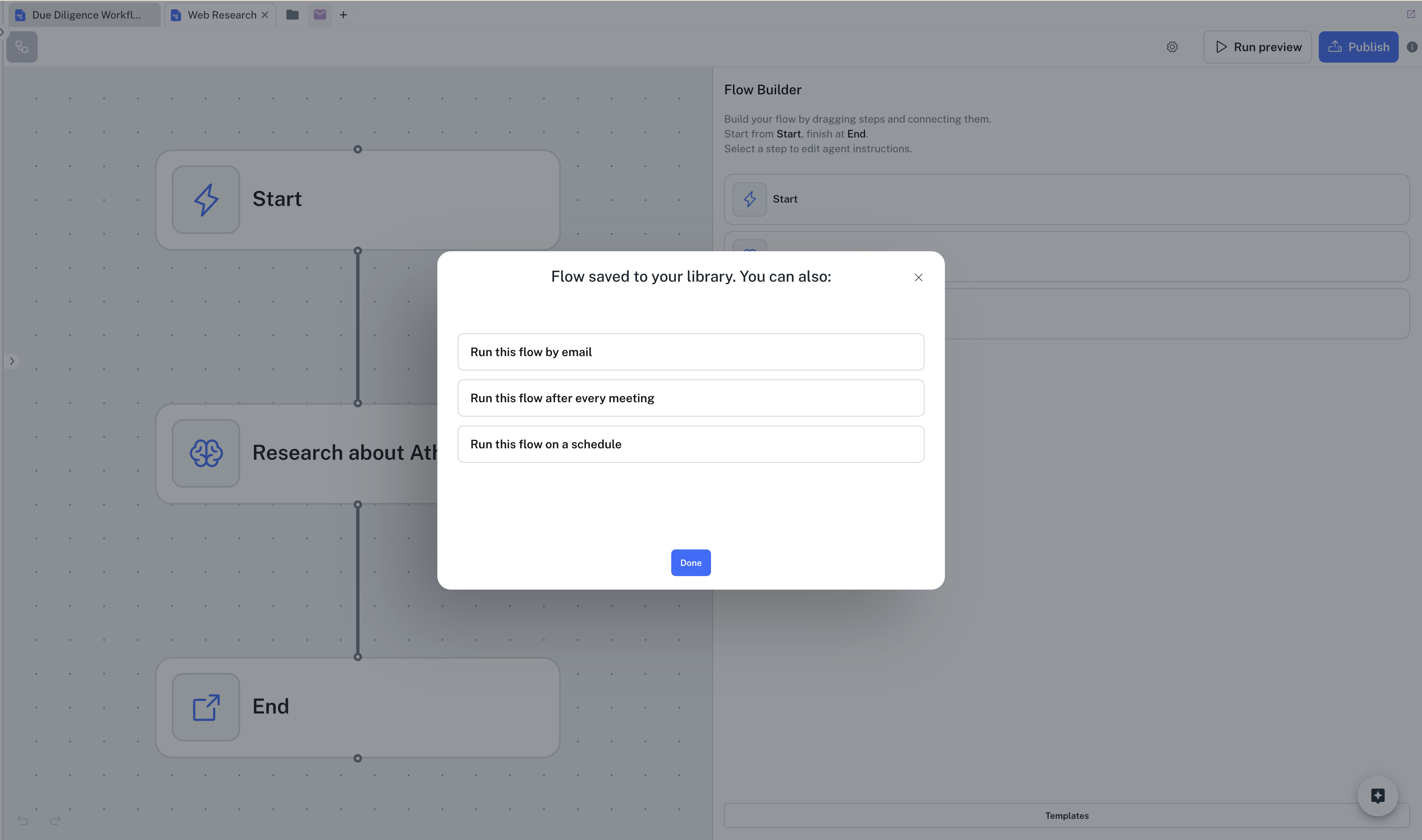Click the redo arrow icon
Image resolution: width=1422 pixels, height=840 pixels.
[x=55, y=820]
